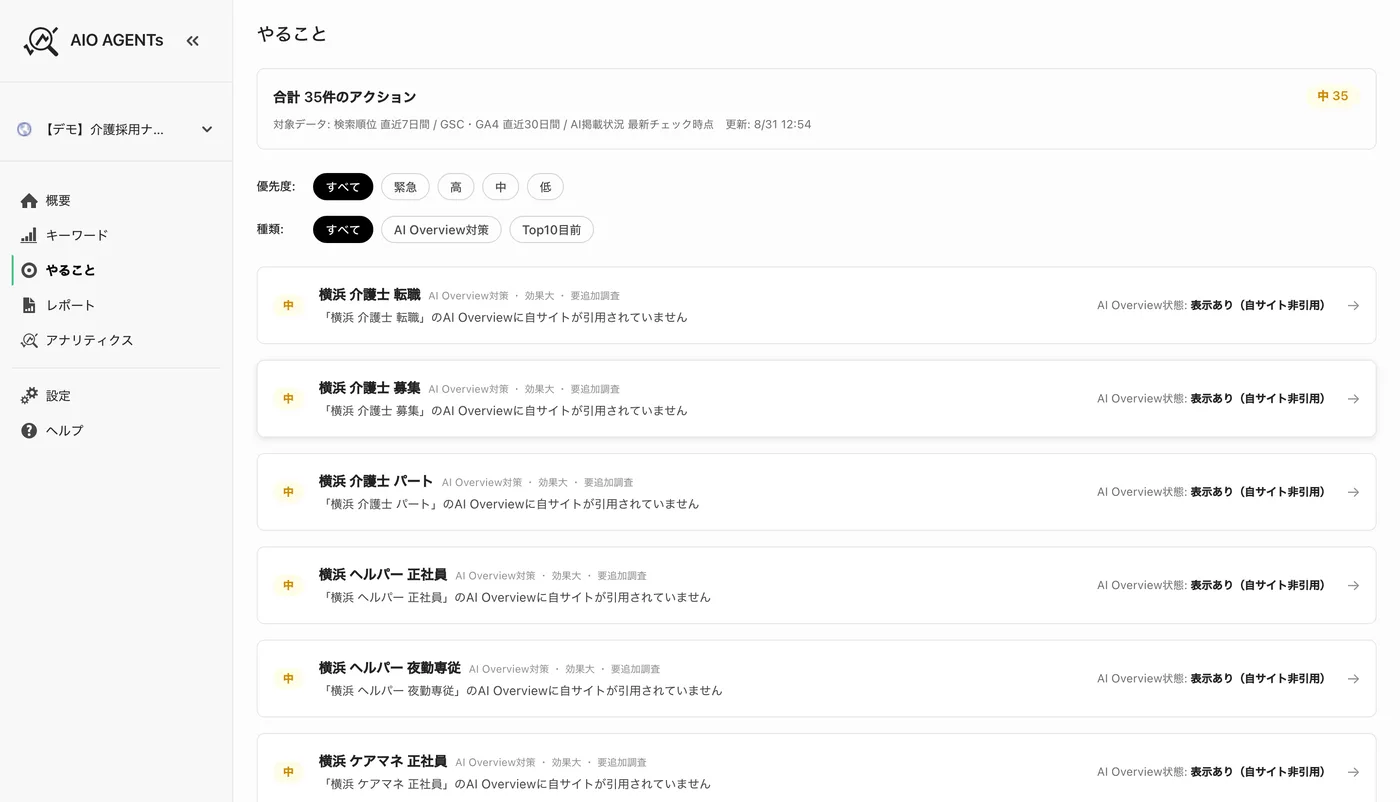The image size is (1400, 802).
Task: Click 合計 35件のアクション heading
Action: (345, 97)
